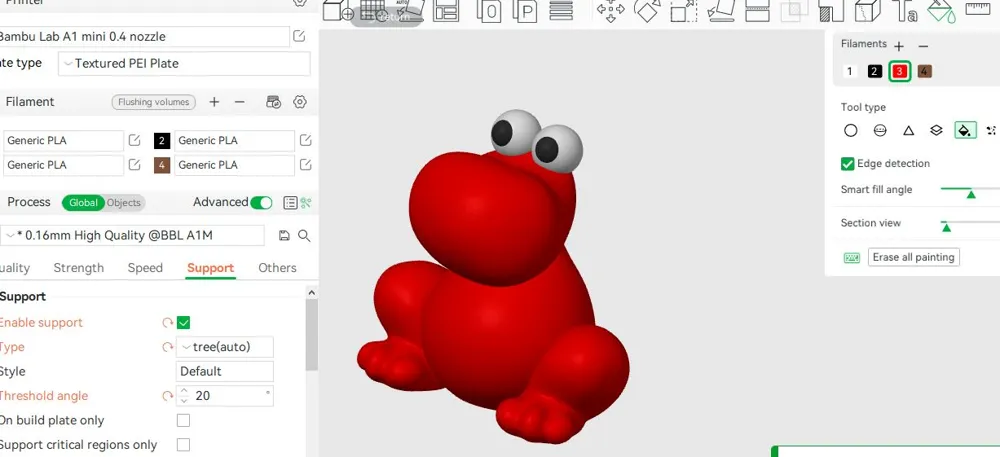Click the Add model cube icon

tap(337, 10)
